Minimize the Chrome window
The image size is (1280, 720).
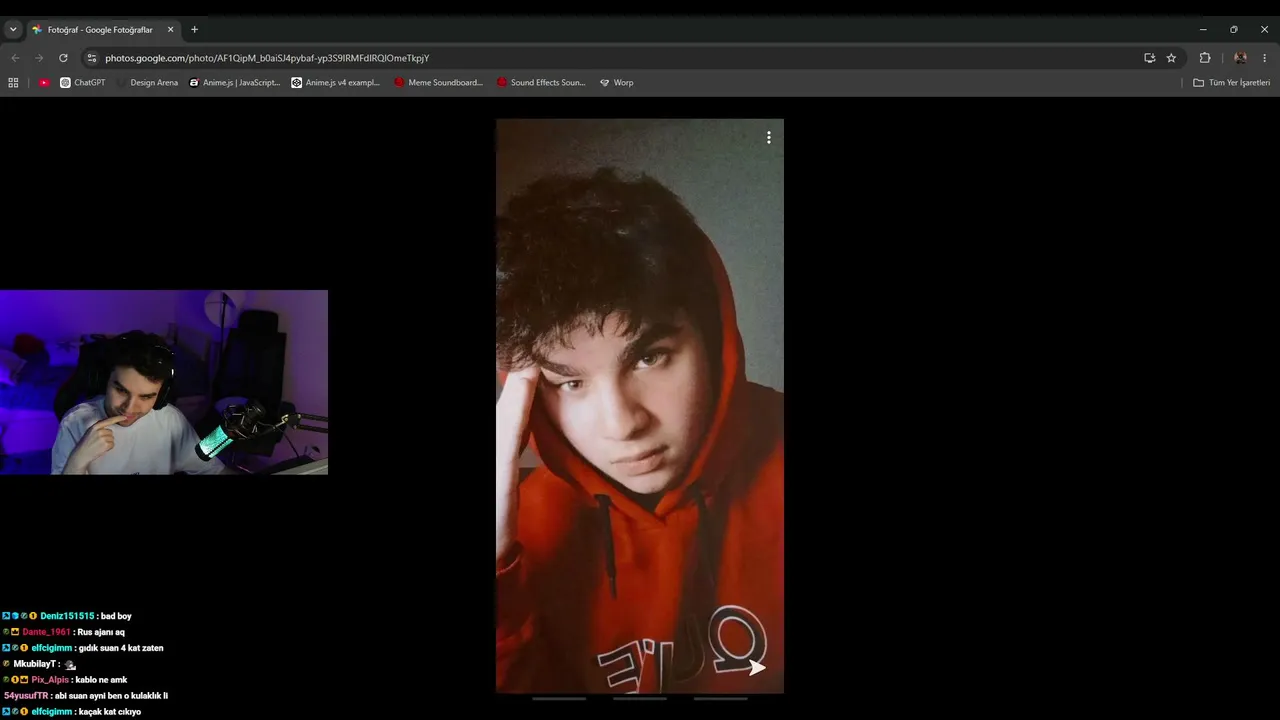coord(1203,30)
